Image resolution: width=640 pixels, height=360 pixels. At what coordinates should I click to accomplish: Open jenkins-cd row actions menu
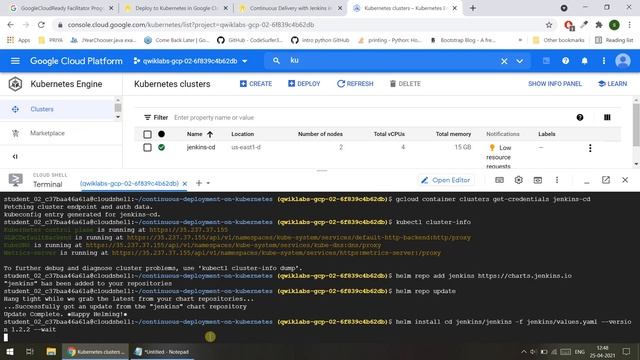pos(590,148)
